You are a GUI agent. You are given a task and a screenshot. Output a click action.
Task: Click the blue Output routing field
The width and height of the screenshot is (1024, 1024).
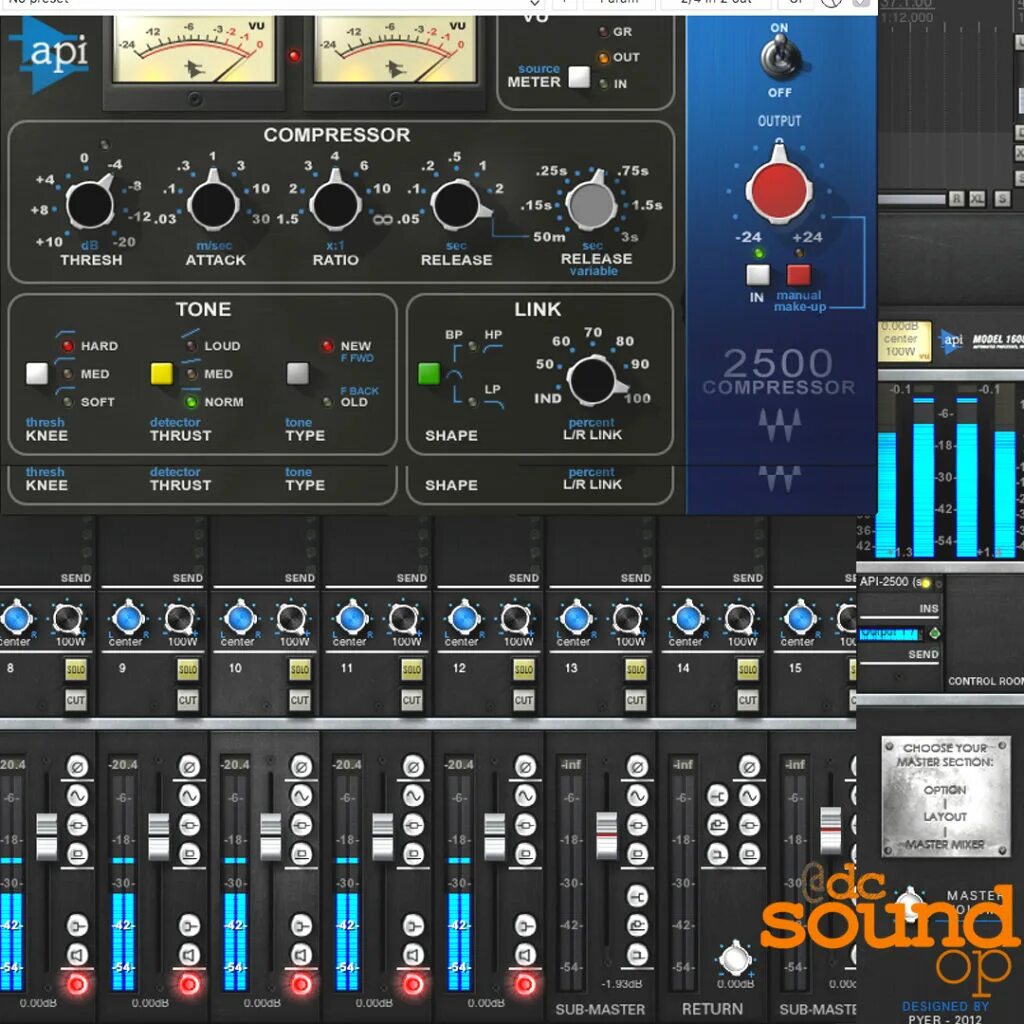pos(891,633)
